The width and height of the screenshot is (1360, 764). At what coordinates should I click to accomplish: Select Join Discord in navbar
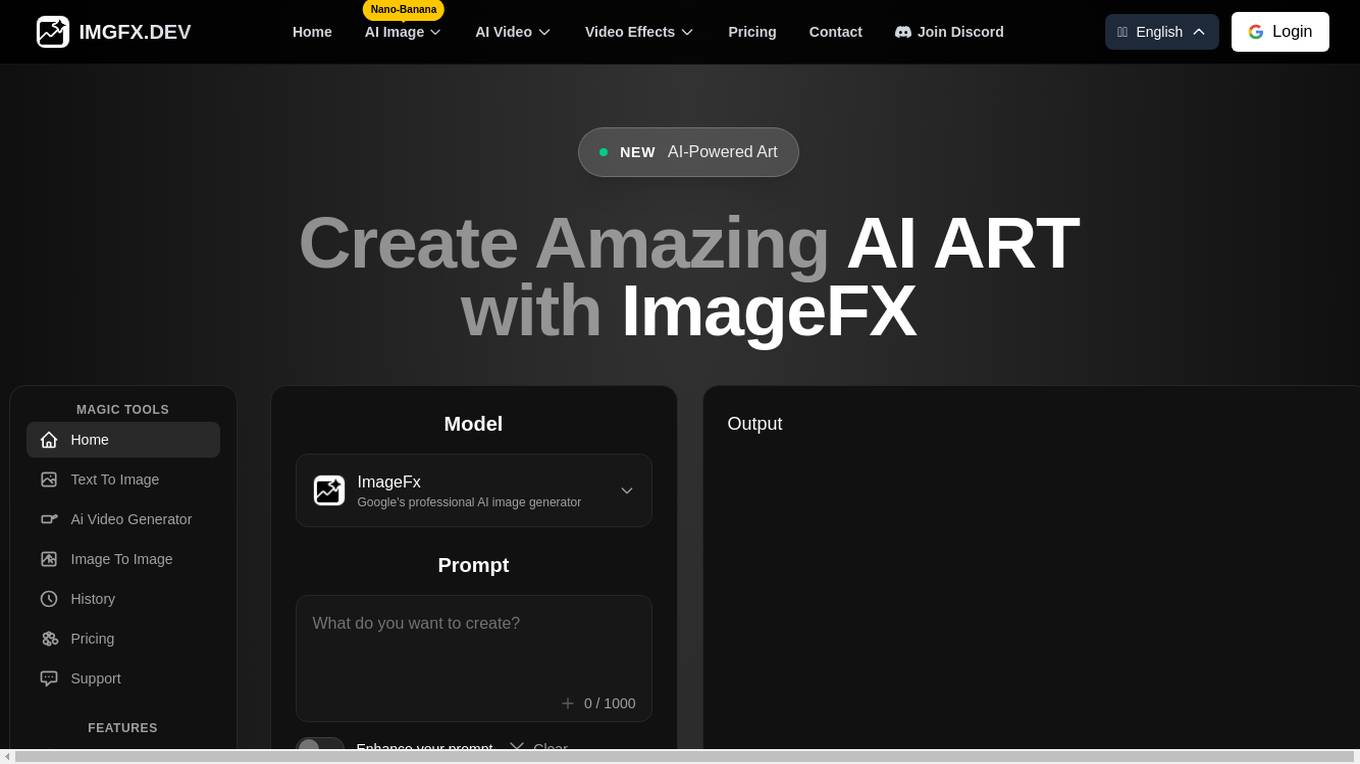coord(949,32)
